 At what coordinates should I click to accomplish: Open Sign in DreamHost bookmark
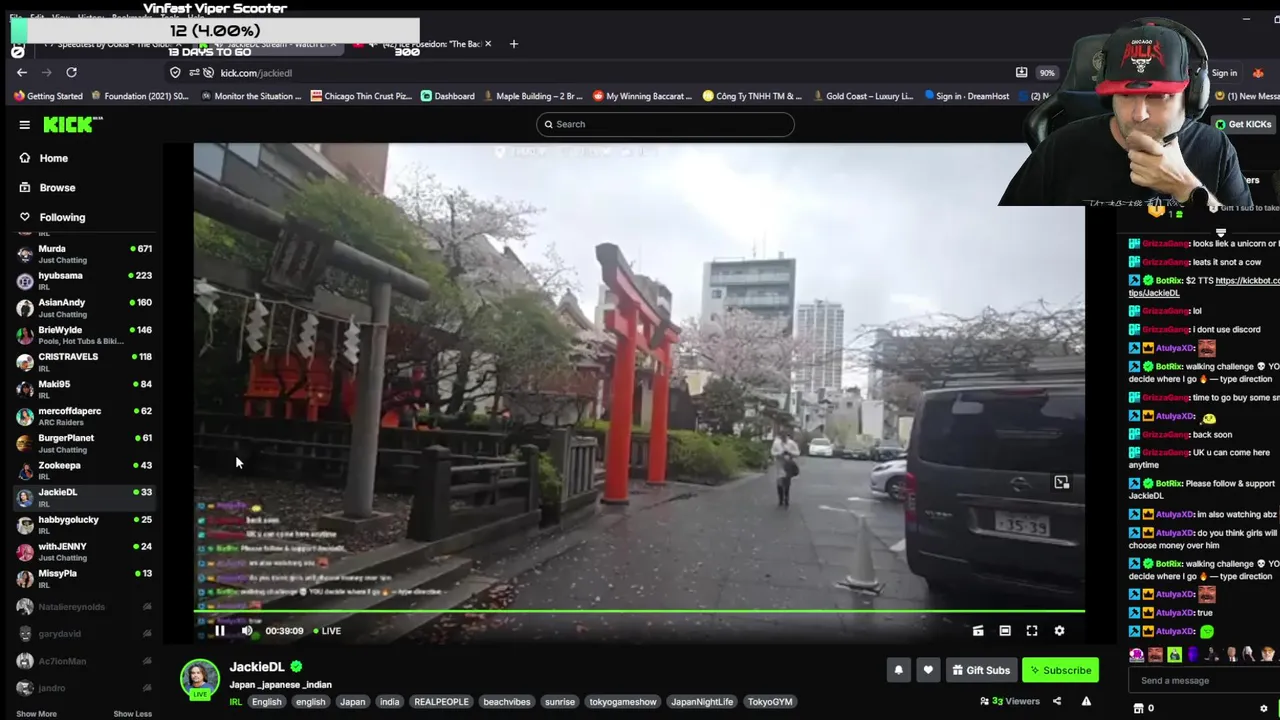click(967, 96)
